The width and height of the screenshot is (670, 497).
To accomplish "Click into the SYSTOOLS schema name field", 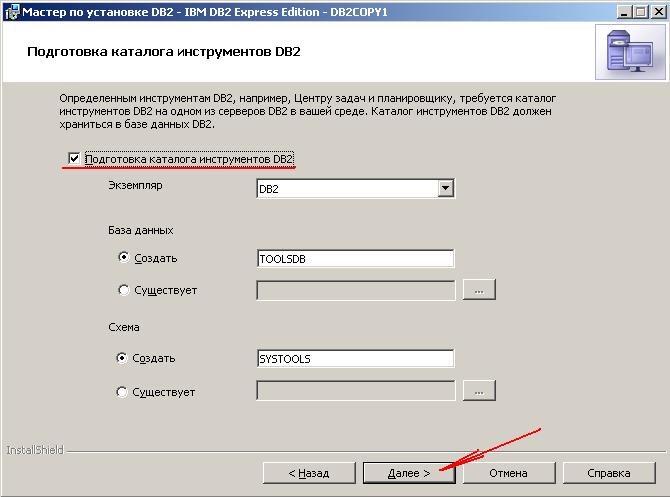I will [x=356, y=359].
